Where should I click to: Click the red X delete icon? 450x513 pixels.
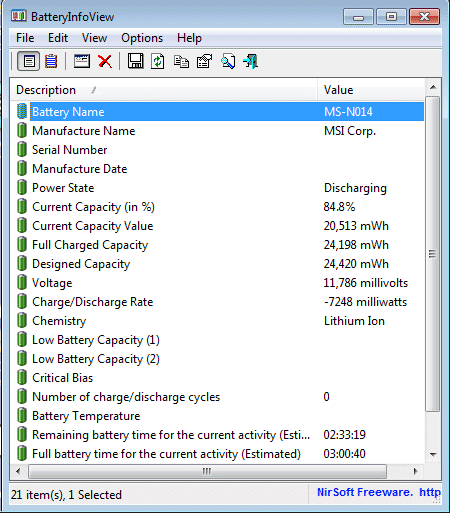105,61
